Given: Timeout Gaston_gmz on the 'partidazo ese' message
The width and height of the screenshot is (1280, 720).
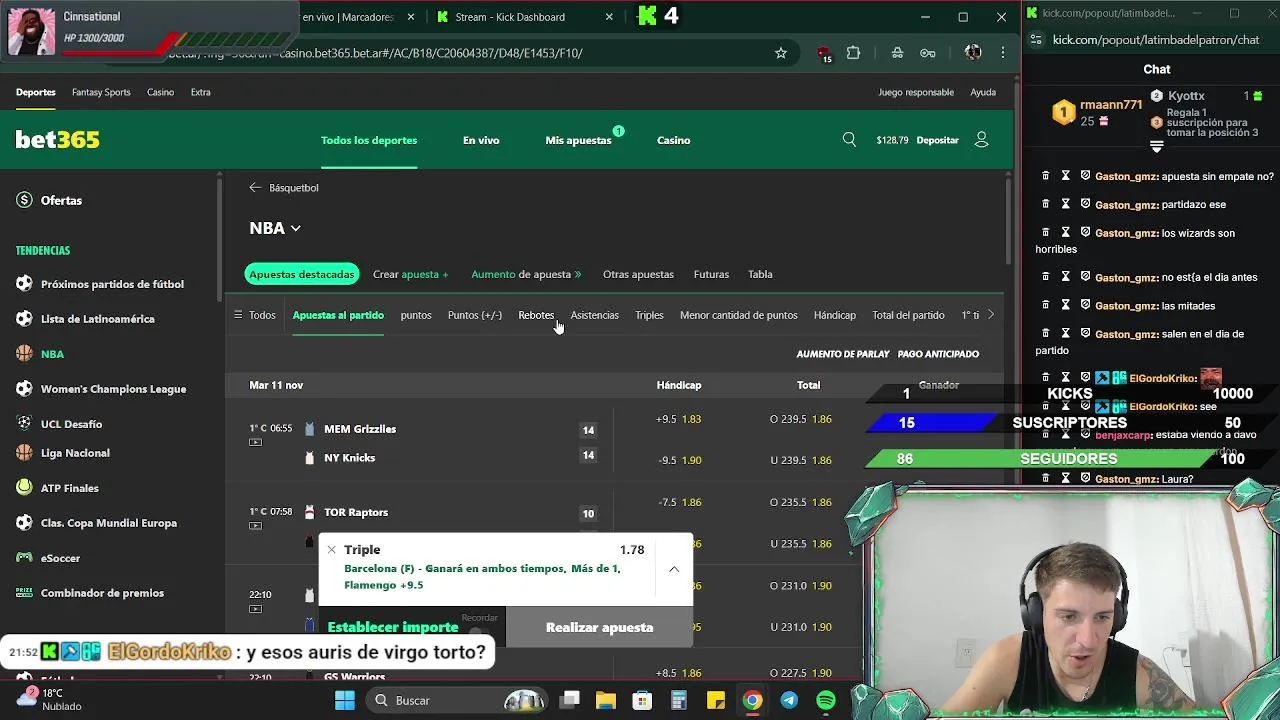Looking at the screenshot, I should 1066,204.
